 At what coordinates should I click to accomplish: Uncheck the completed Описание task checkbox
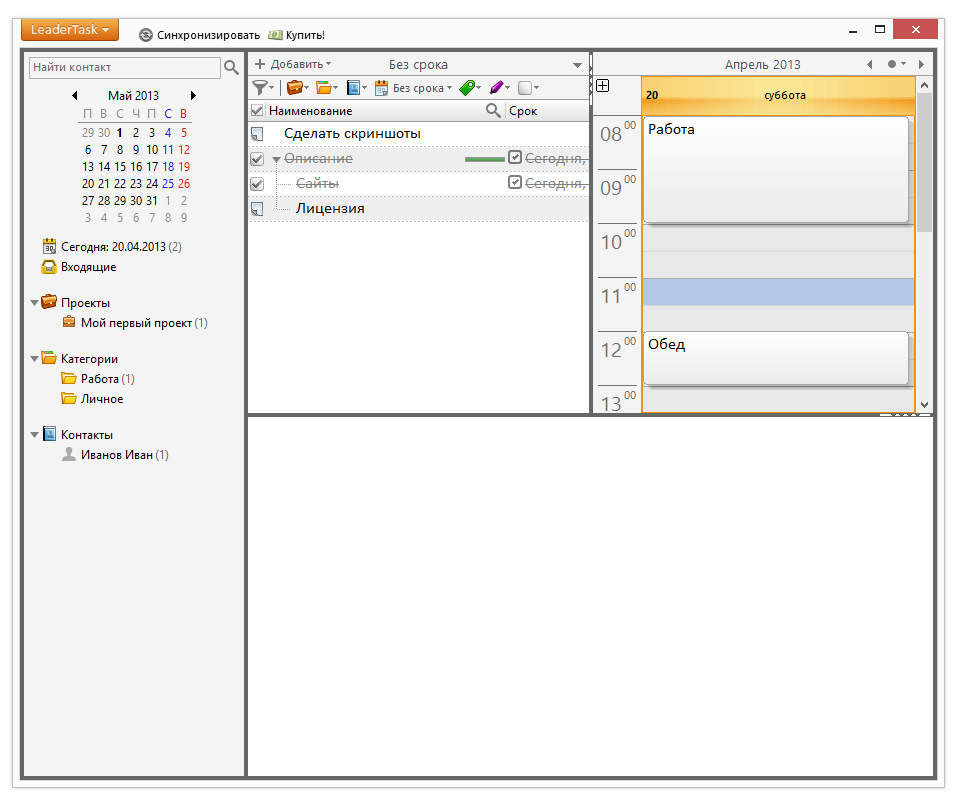257,159
